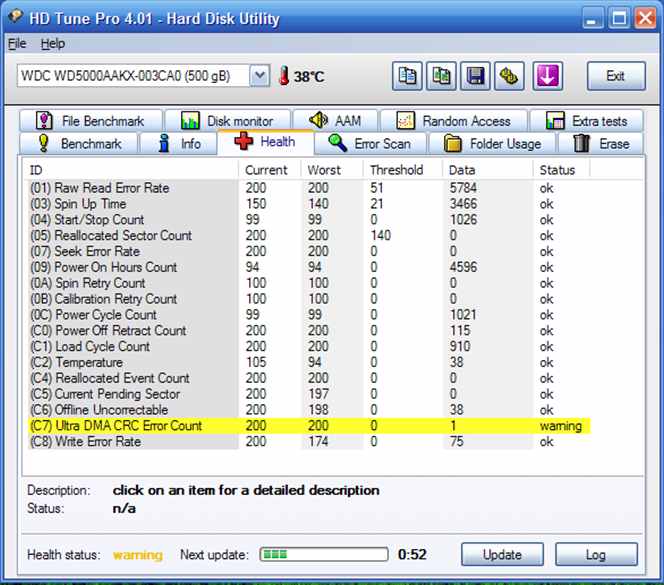
Task: Switch to the Folder Usage tab
Action: point(492,144)
